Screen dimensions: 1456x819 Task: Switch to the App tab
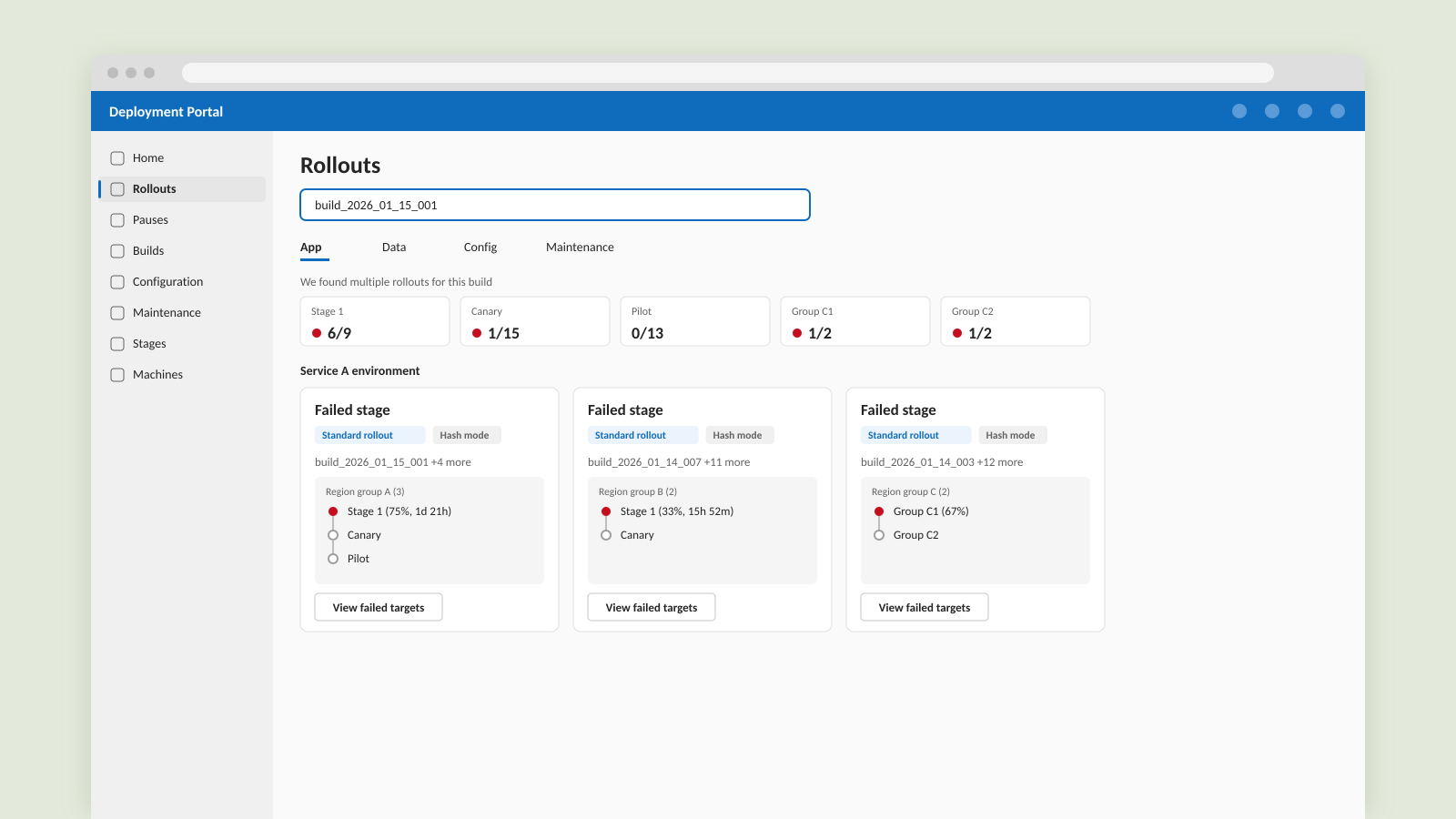click(311, 248)
